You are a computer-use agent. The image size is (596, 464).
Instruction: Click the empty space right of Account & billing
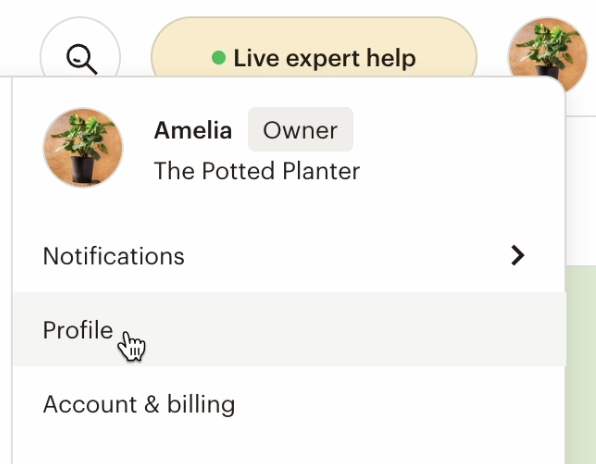(399, 404)
